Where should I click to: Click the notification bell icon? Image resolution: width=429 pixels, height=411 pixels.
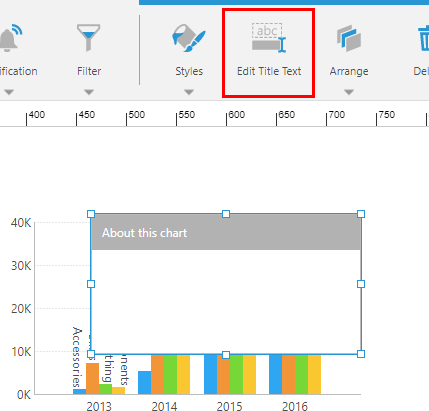click(x=10, y=38)
